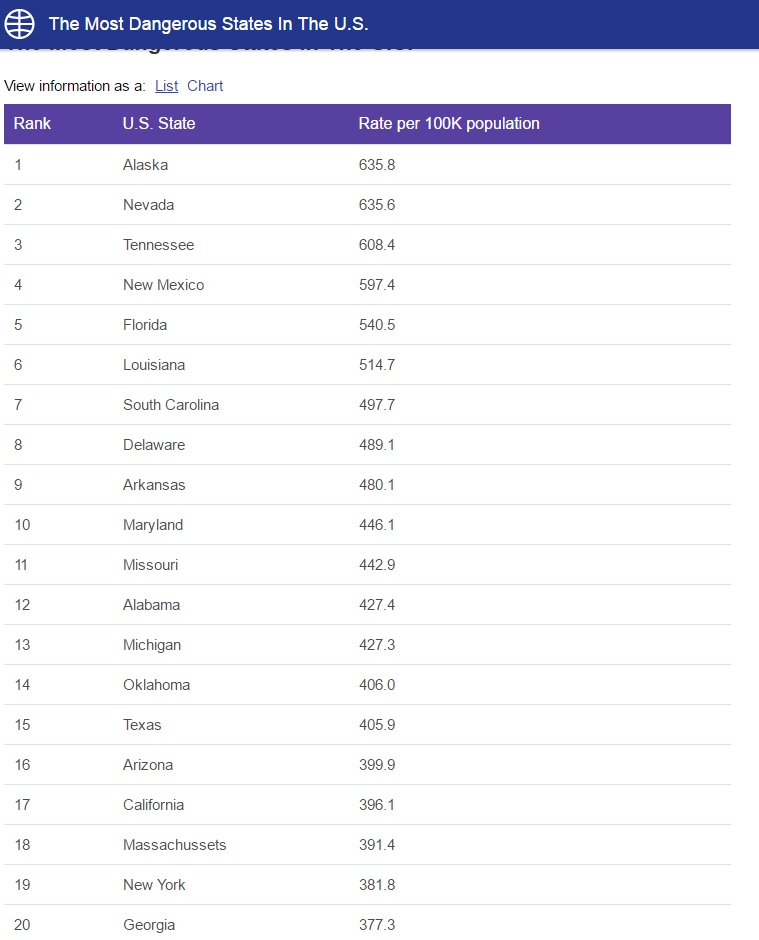Select the Nevada state name
The height and width of the screenshot is (940, 759).
(148, 204)
